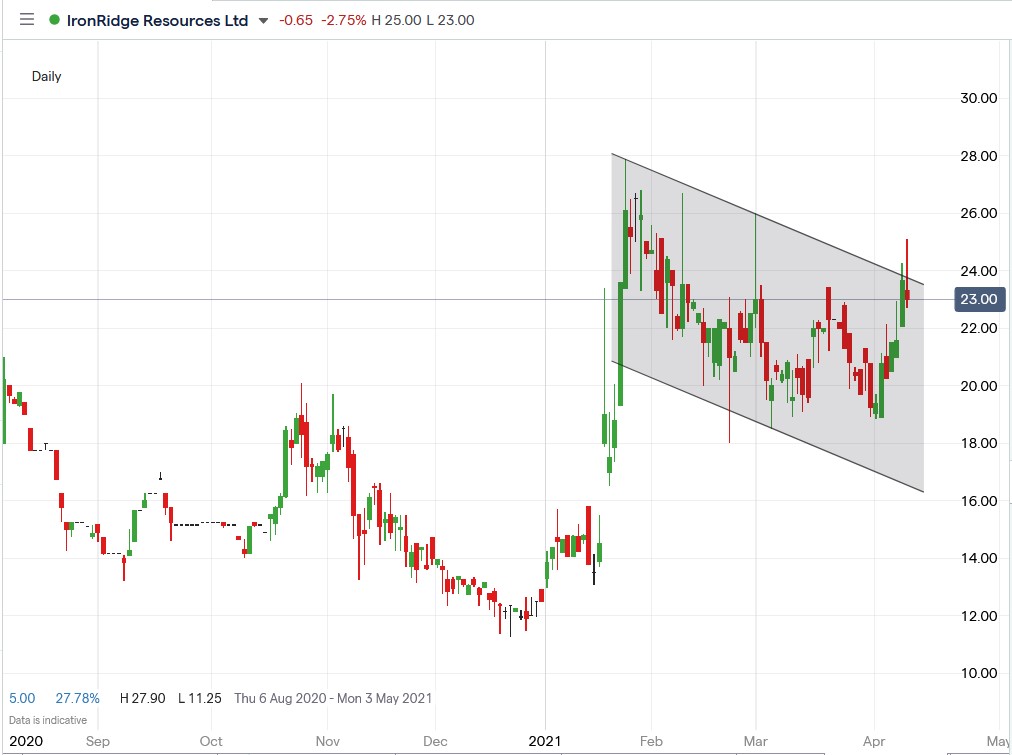This screenshot has width=1012, height=755.
Task: Click the Apr label on time axis
Action: 874,741
